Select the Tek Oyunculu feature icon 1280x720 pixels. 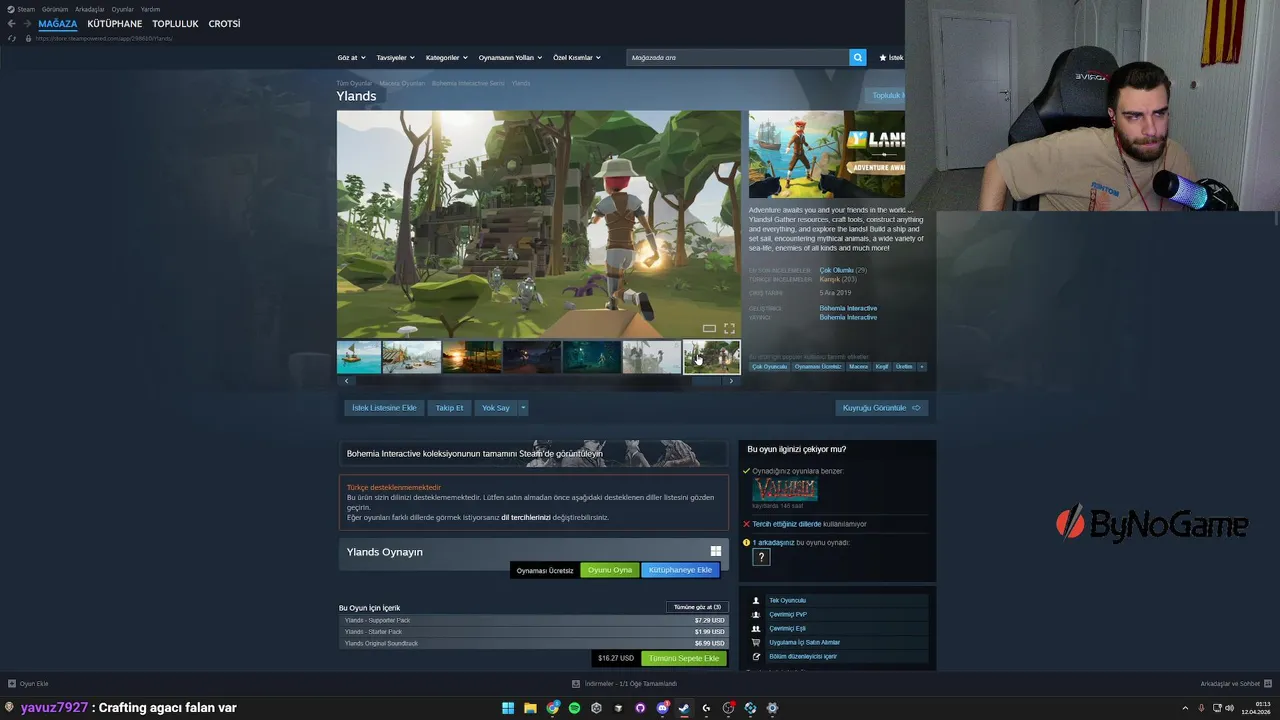click(756, 600)
